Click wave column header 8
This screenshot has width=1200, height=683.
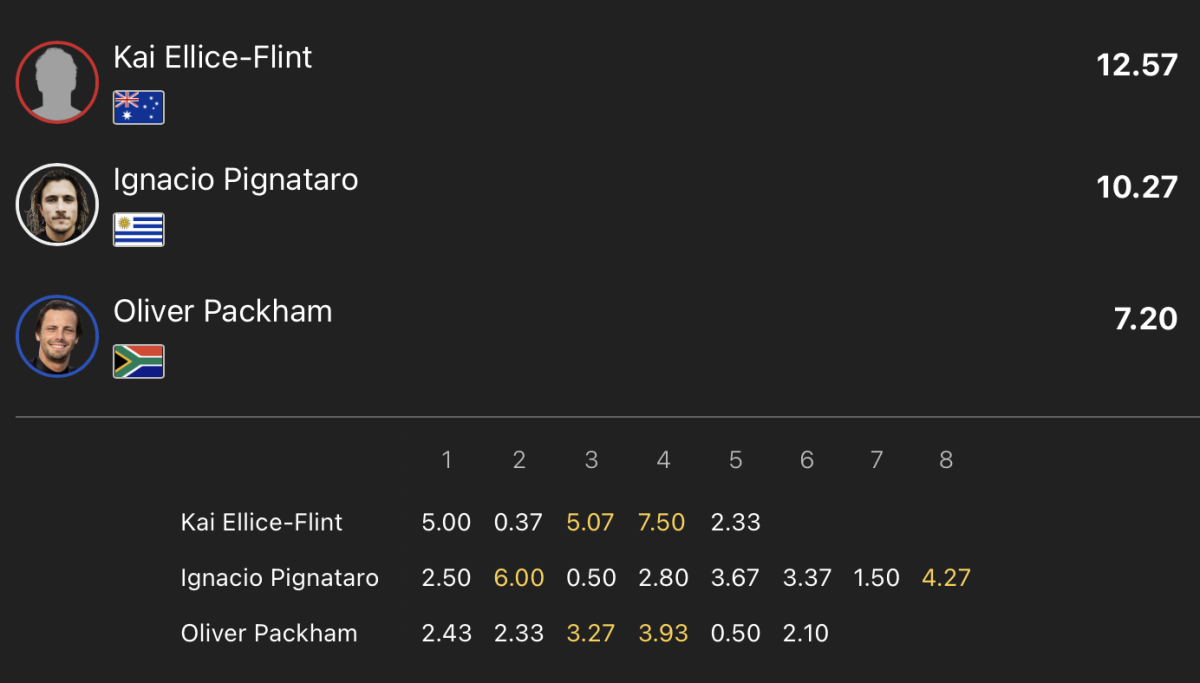tap(946, 460)
